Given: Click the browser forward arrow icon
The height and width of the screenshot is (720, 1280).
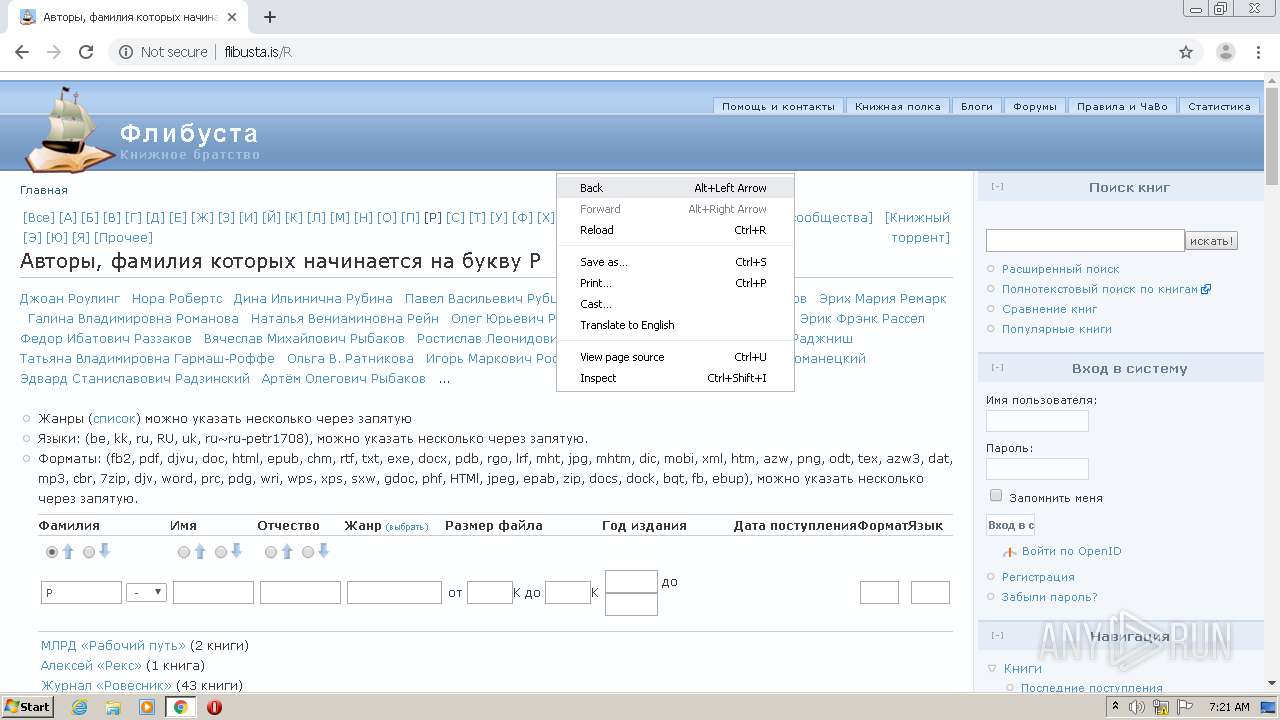Looking at the screenshot, I should [54, 52].
